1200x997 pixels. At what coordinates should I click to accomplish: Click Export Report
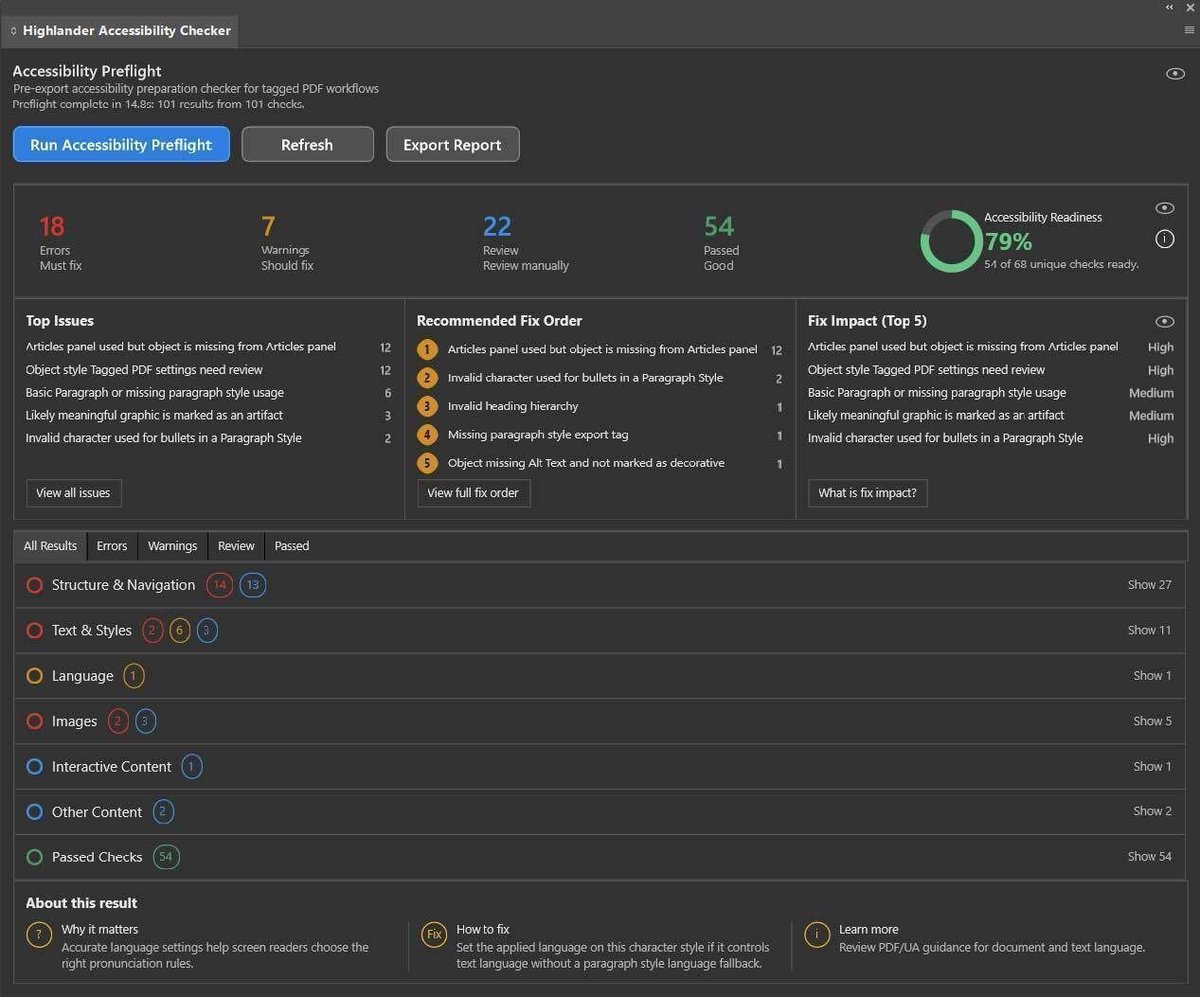click(452, 144)
